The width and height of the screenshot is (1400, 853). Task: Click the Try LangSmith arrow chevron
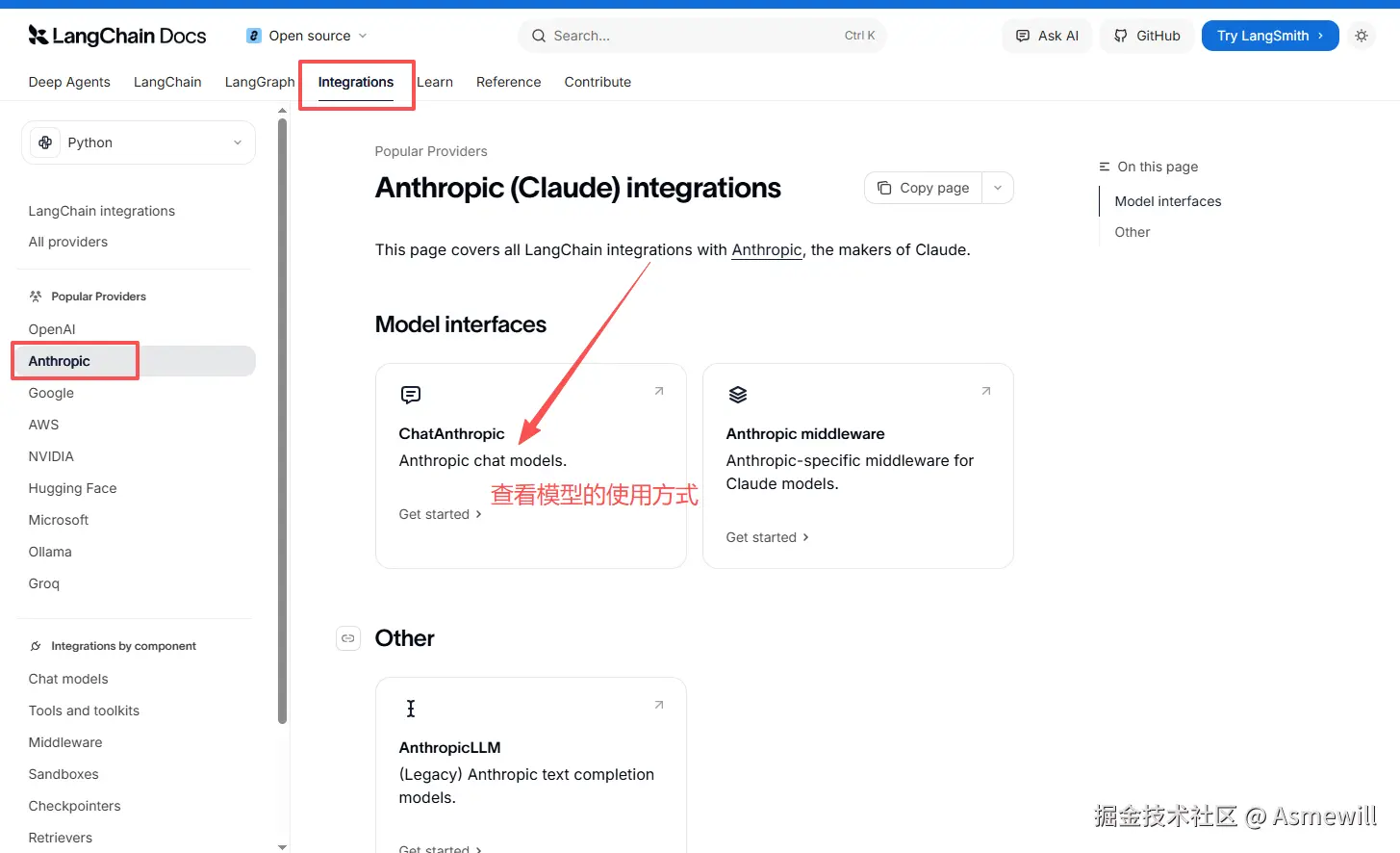(x=1321, y=36)
